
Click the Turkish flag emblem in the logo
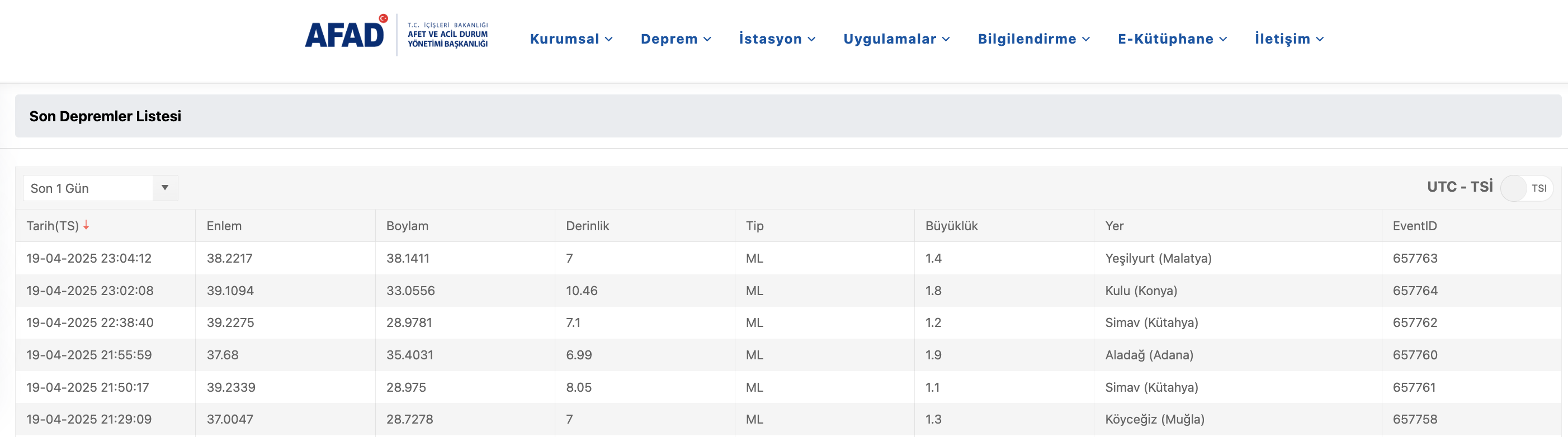(384, 19)
